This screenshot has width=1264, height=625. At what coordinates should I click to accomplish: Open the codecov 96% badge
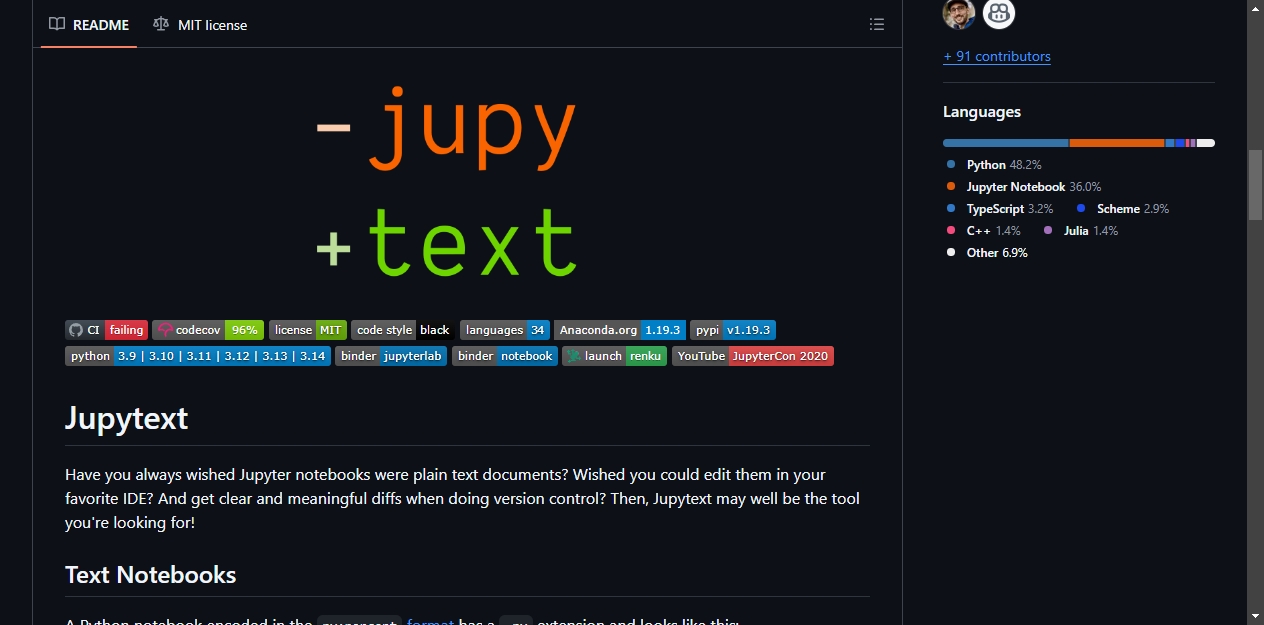pos(208,330)
